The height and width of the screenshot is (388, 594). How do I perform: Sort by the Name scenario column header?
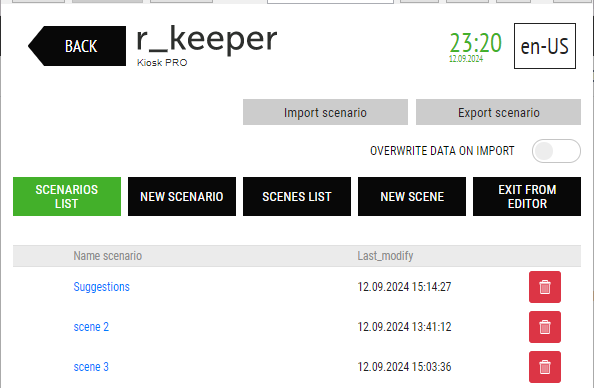[108, 256]
